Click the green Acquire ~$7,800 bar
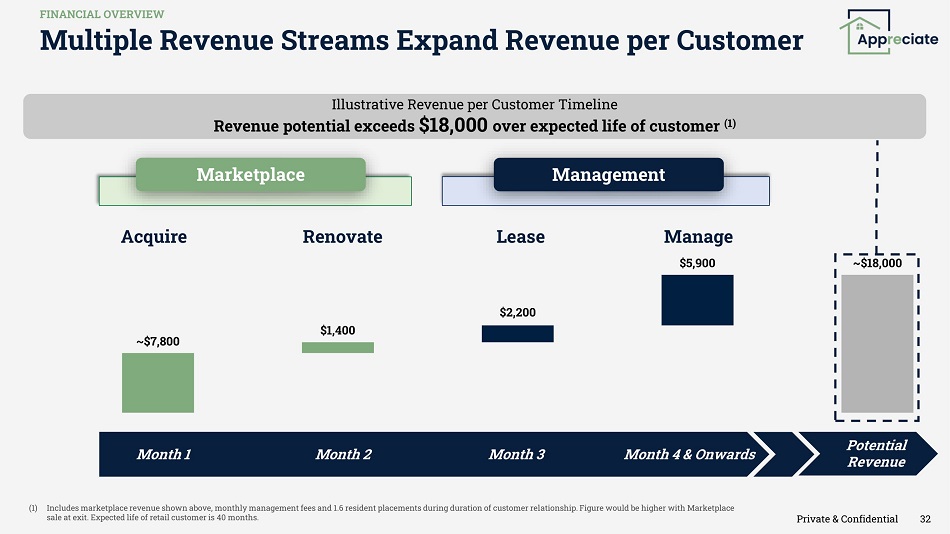This screenshot has width=950, height=534. point(158,382)
